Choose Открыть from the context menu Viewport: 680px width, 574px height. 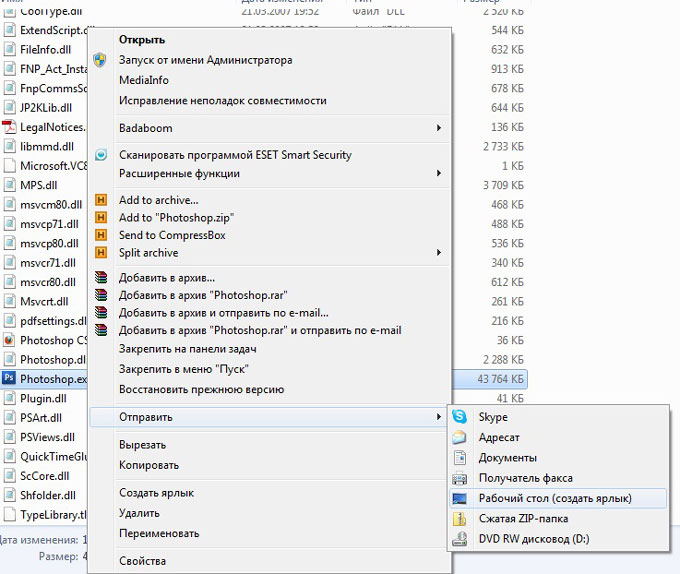[142, 39]
